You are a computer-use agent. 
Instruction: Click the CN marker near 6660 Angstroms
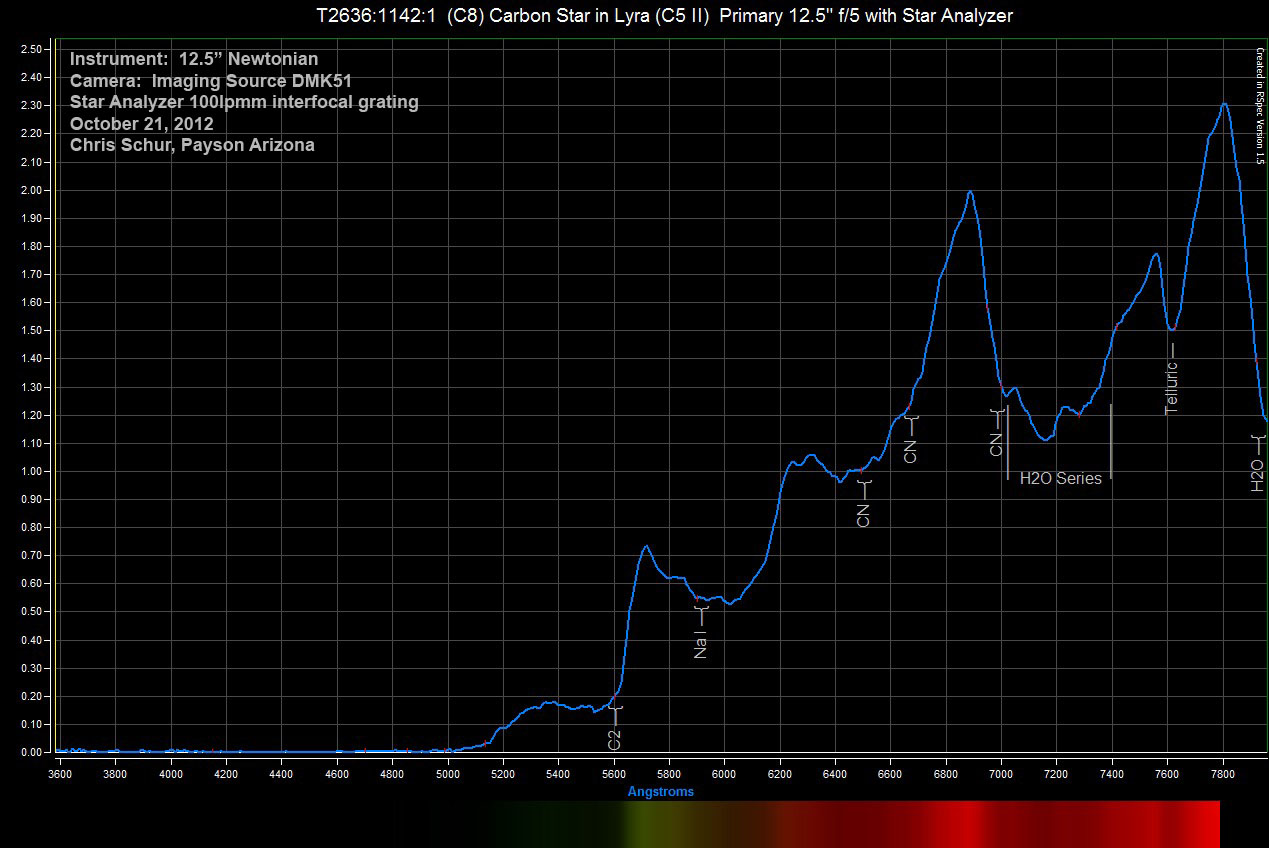[x=910, y=441]
